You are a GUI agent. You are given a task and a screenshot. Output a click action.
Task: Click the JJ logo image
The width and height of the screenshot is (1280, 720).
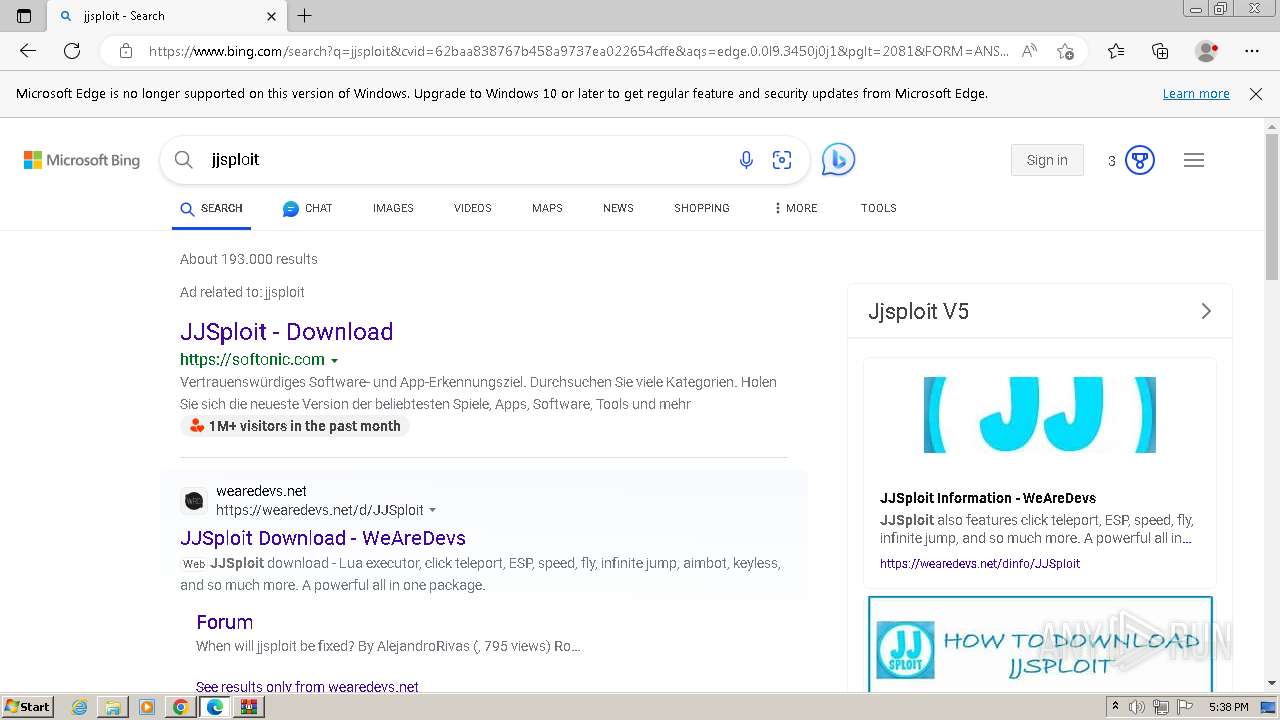click(x=1040, y=415)
